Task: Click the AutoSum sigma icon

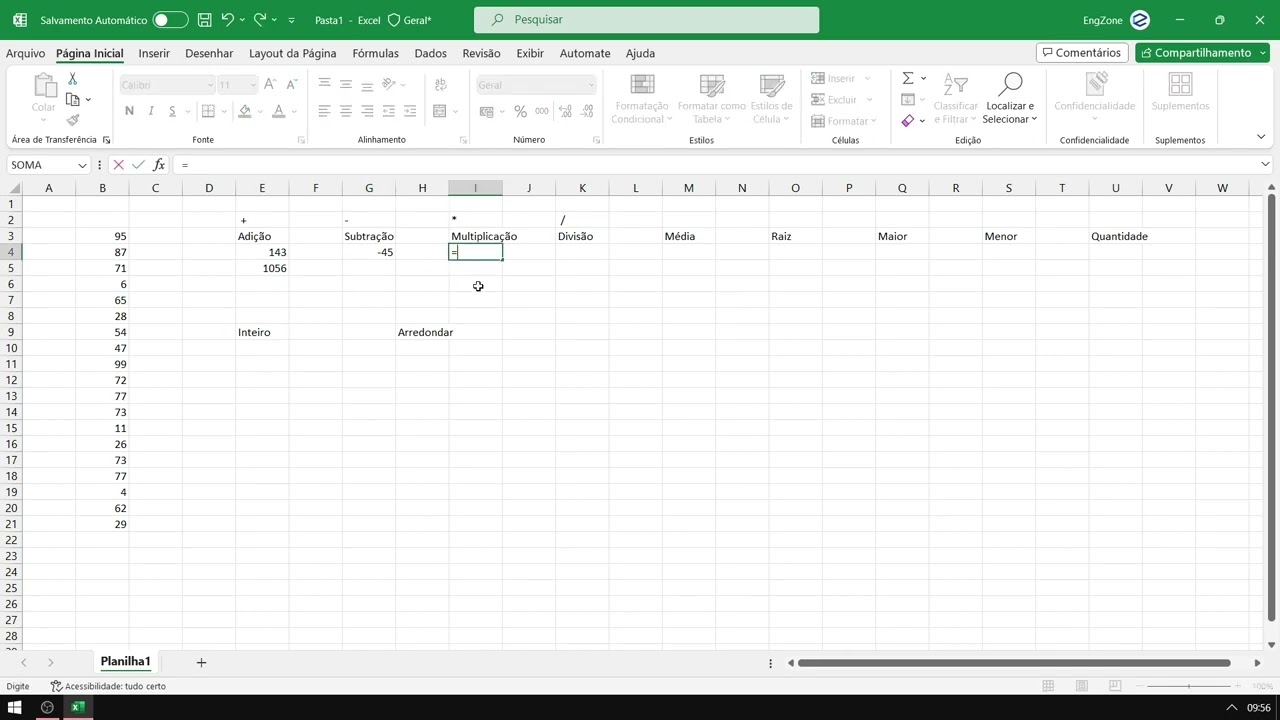Action: click(x=908, y=78)
